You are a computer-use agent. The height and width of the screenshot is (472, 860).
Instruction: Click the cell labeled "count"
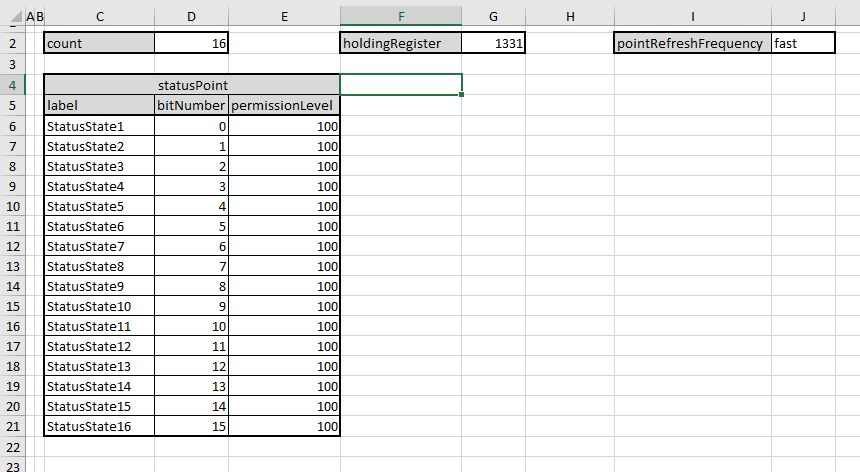[x=99, y=44]
